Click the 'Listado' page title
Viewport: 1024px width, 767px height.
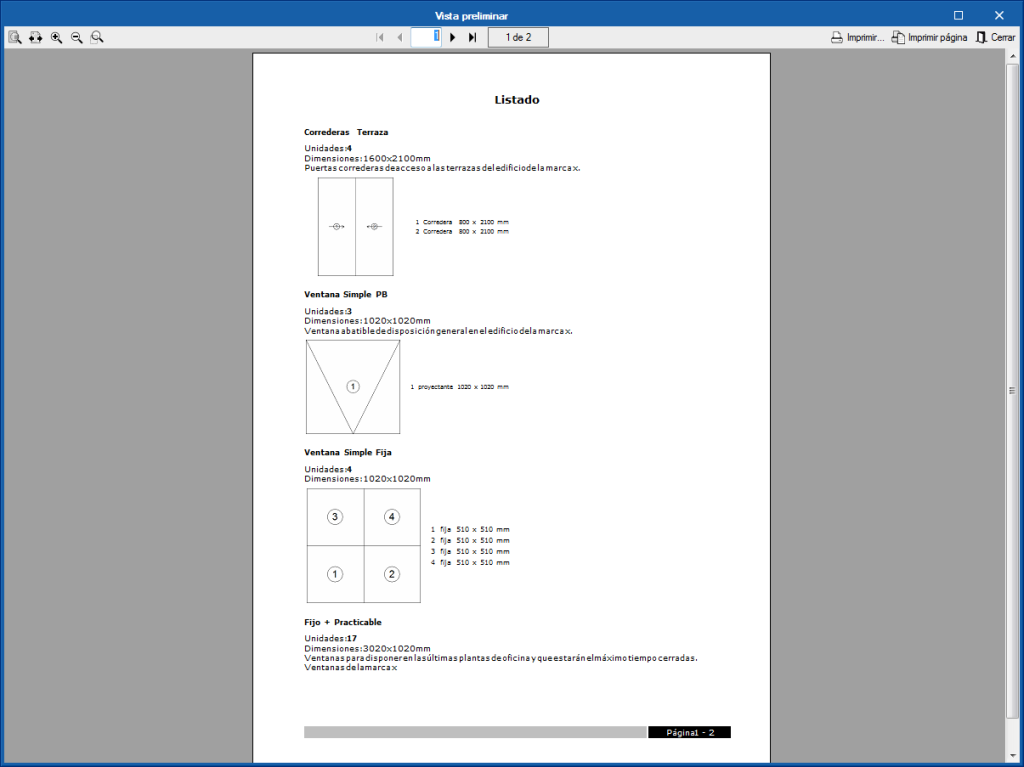tap(517, 100)
